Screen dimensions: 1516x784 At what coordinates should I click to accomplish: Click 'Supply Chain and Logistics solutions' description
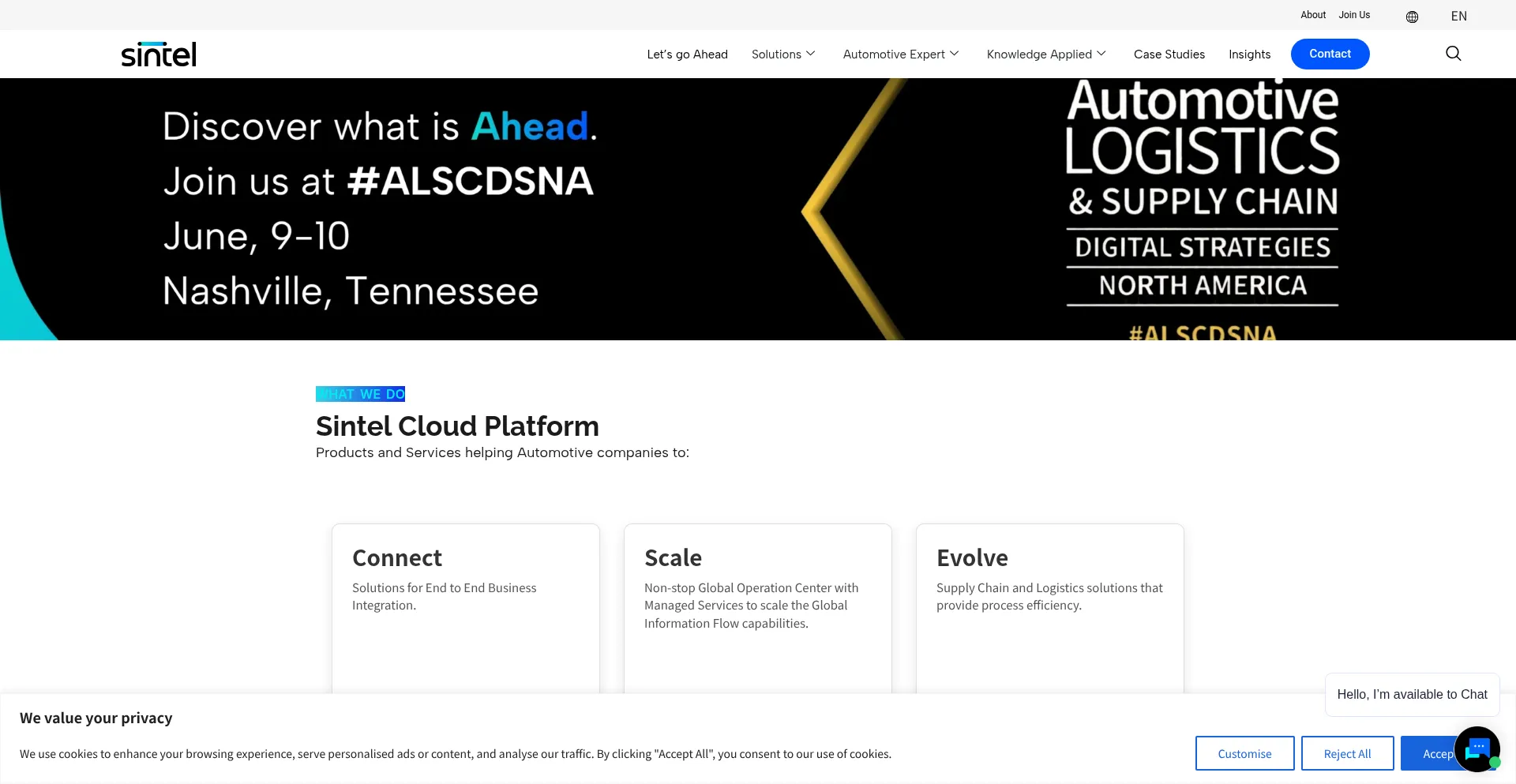(x=1049, y=597)
